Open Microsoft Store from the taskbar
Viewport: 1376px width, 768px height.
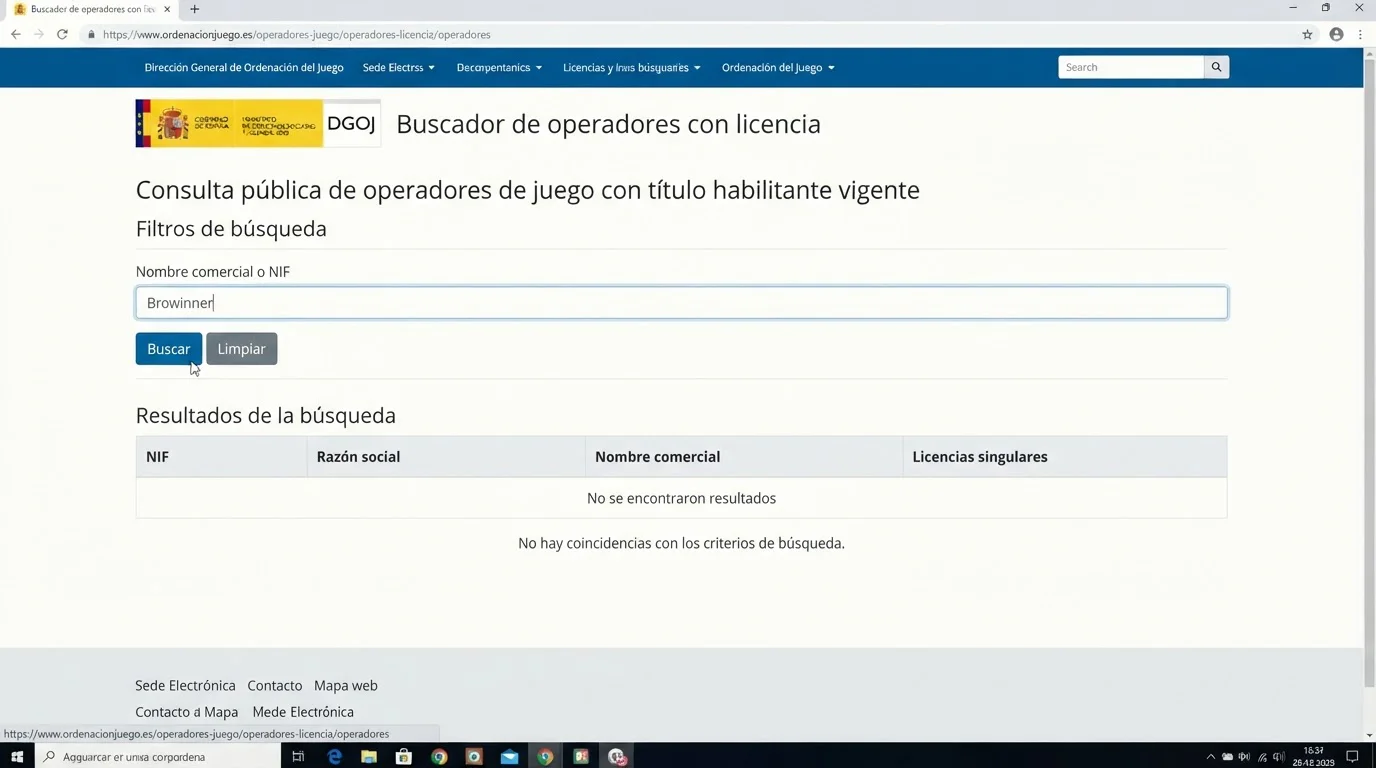(x=404, y=757)
